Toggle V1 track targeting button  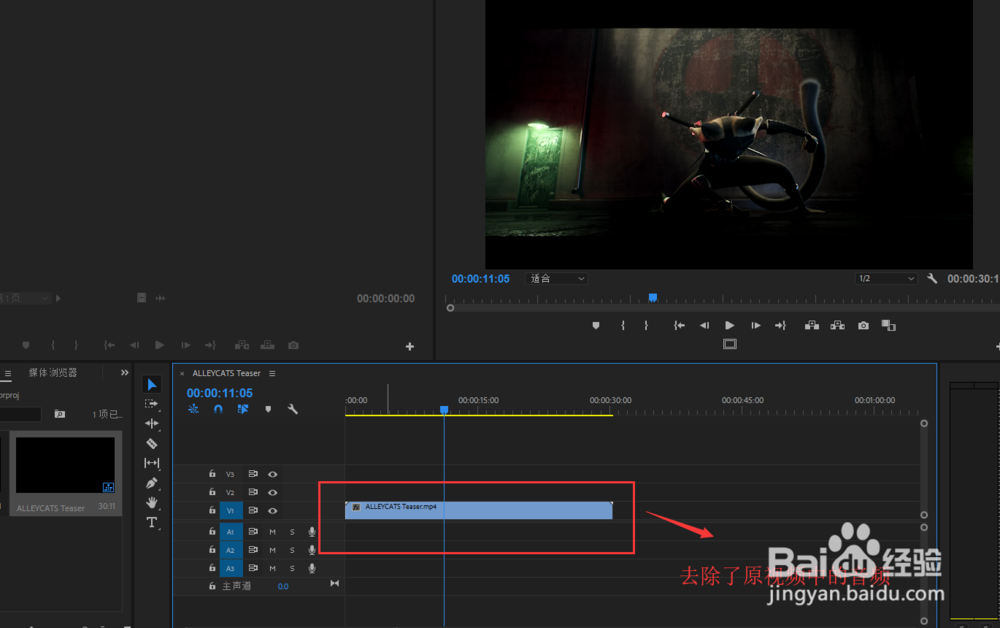point(230,511)
